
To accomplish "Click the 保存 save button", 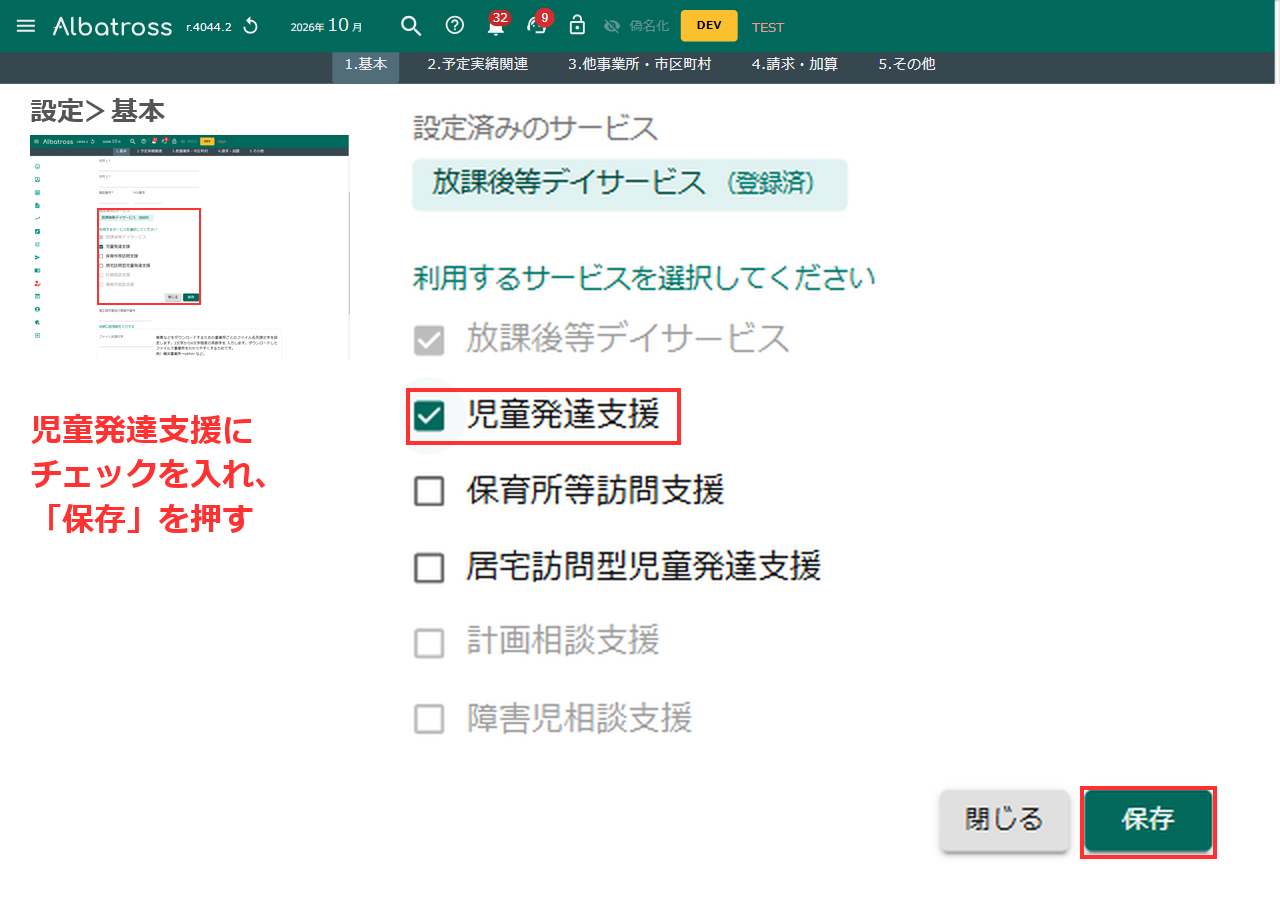I will tap(1148, 820).
